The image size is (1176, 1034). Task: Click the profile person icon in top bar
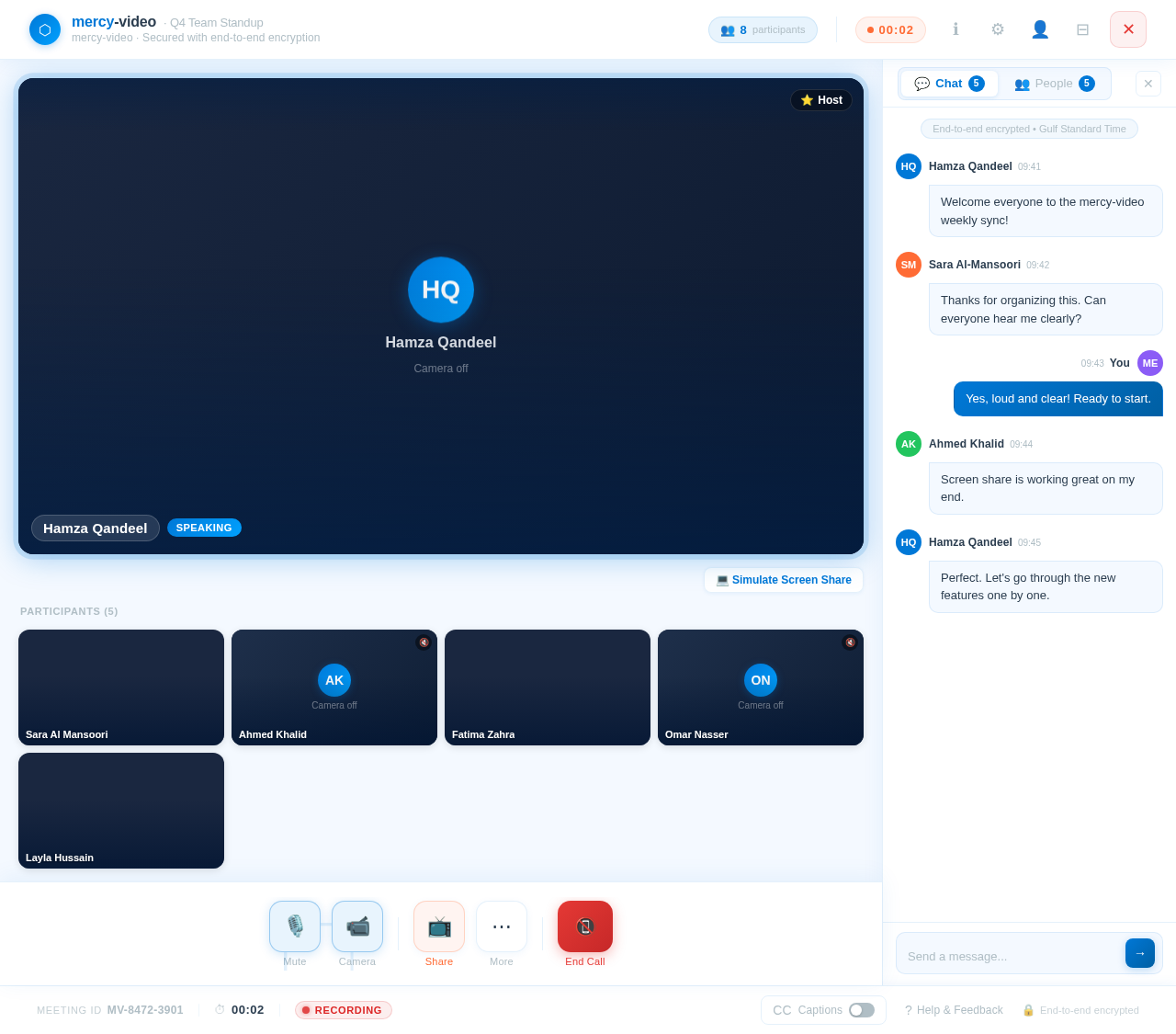click(1040, 28)
